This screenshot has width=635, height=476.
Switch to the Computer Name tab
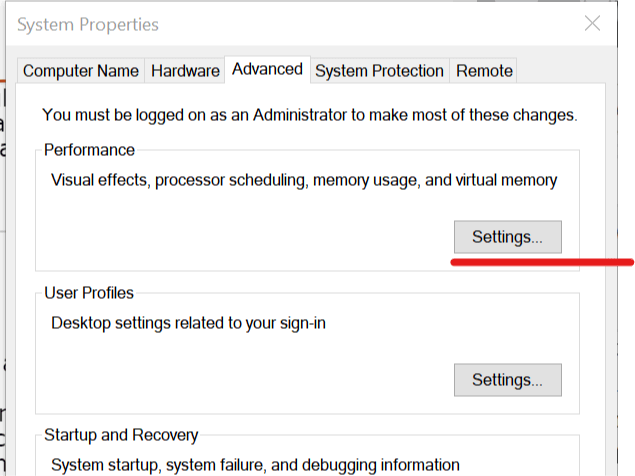click(x=81, y=71)
